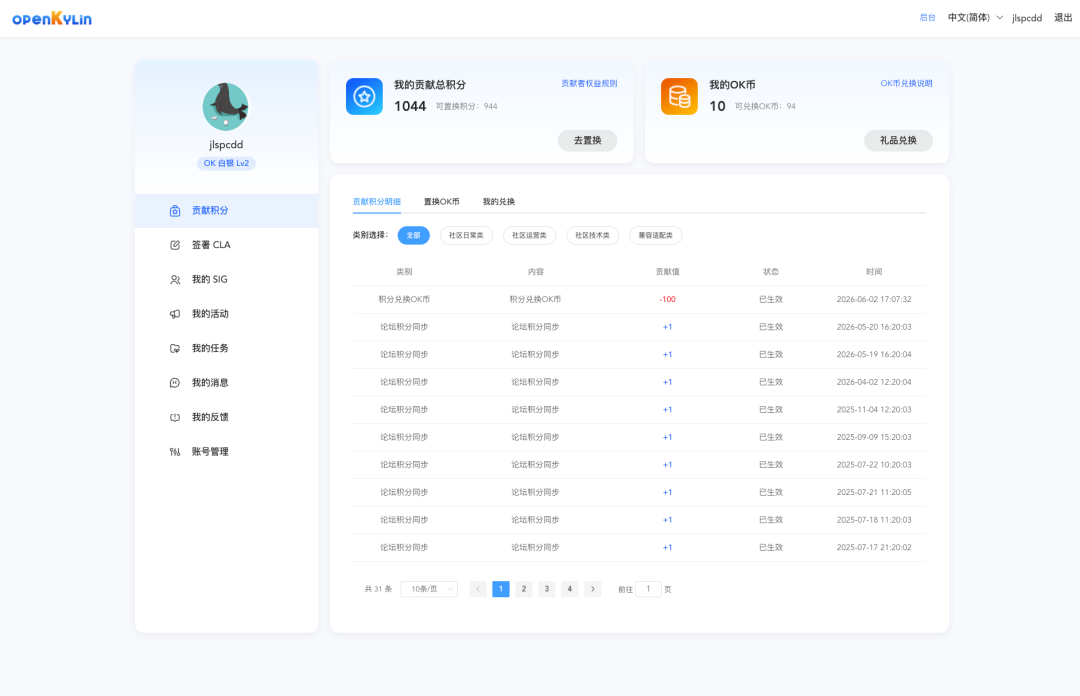Open 我的消息 sidebar menu
Viewport: 1080px width, 696px height.
(x=227, y=383)
